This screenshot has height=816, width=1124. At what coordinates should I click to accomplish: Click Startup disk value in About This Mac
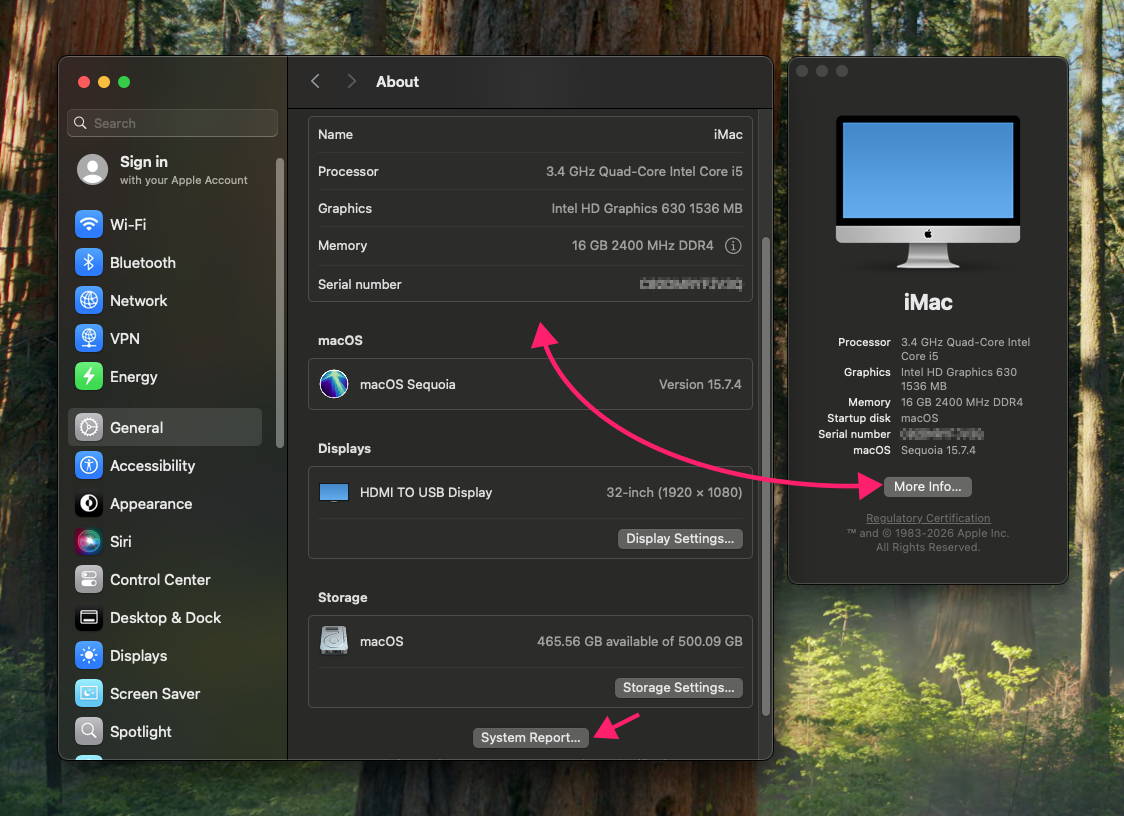point(919,418)
